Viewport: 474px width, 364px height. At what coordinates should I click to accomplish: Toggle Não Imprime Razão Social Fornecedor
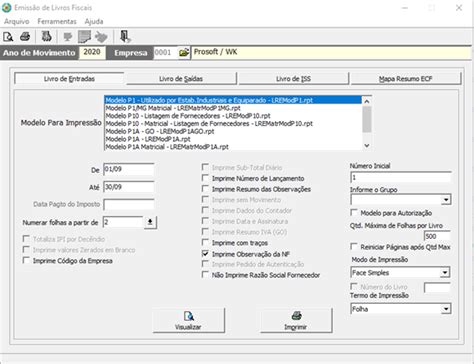click(205, 275)
